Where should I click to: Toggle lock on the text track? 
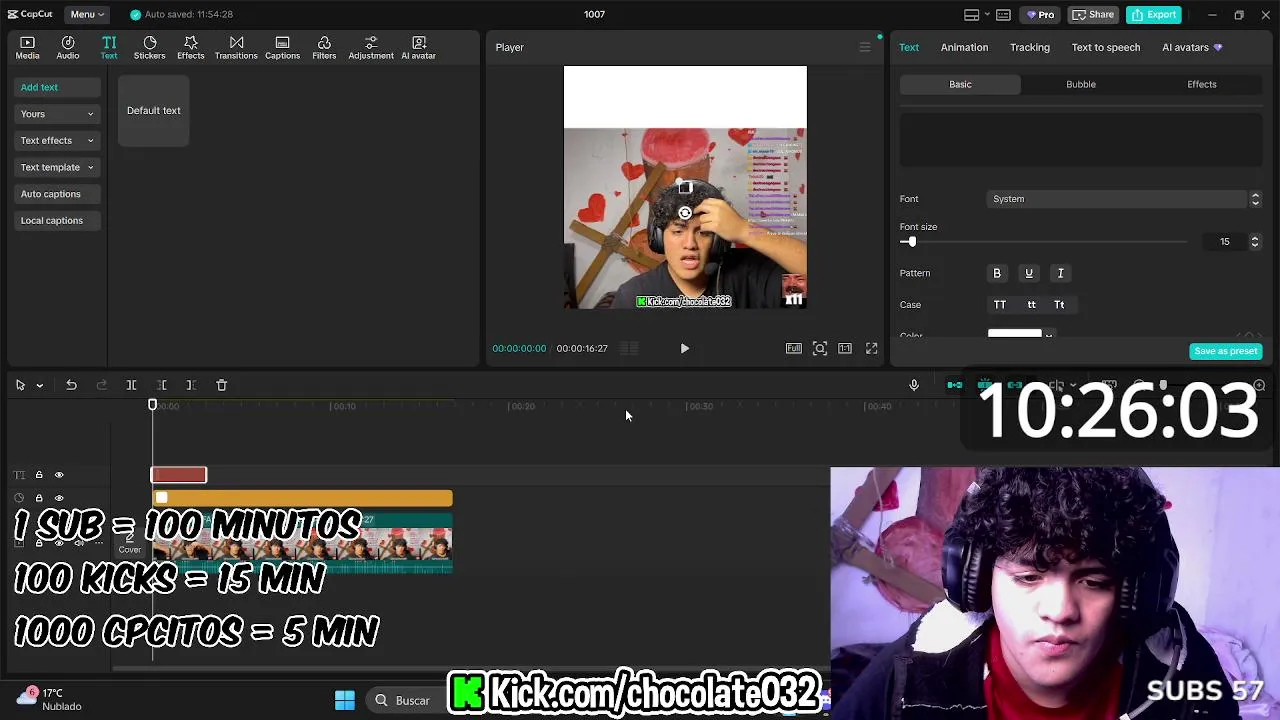[39, 475]
